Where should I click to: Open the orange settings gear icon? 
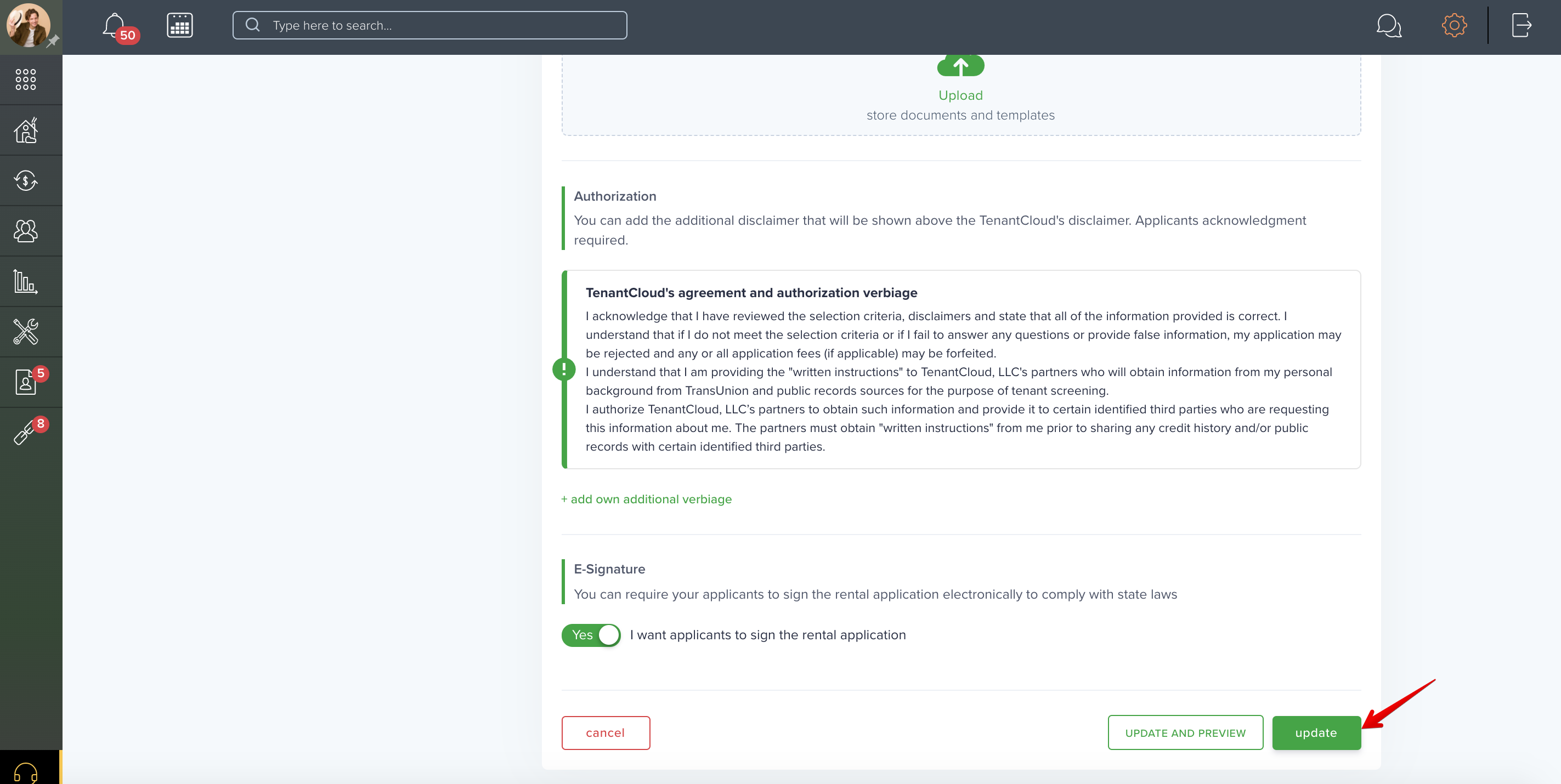[1453, 25]
